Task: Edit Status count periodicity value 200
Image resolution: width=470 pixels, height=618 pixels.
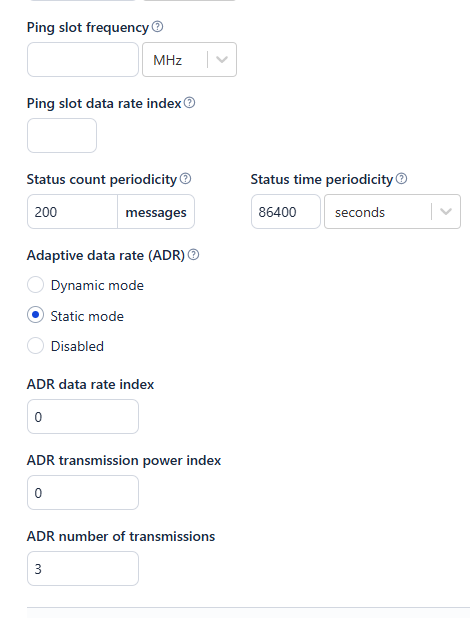Action: 73,212
